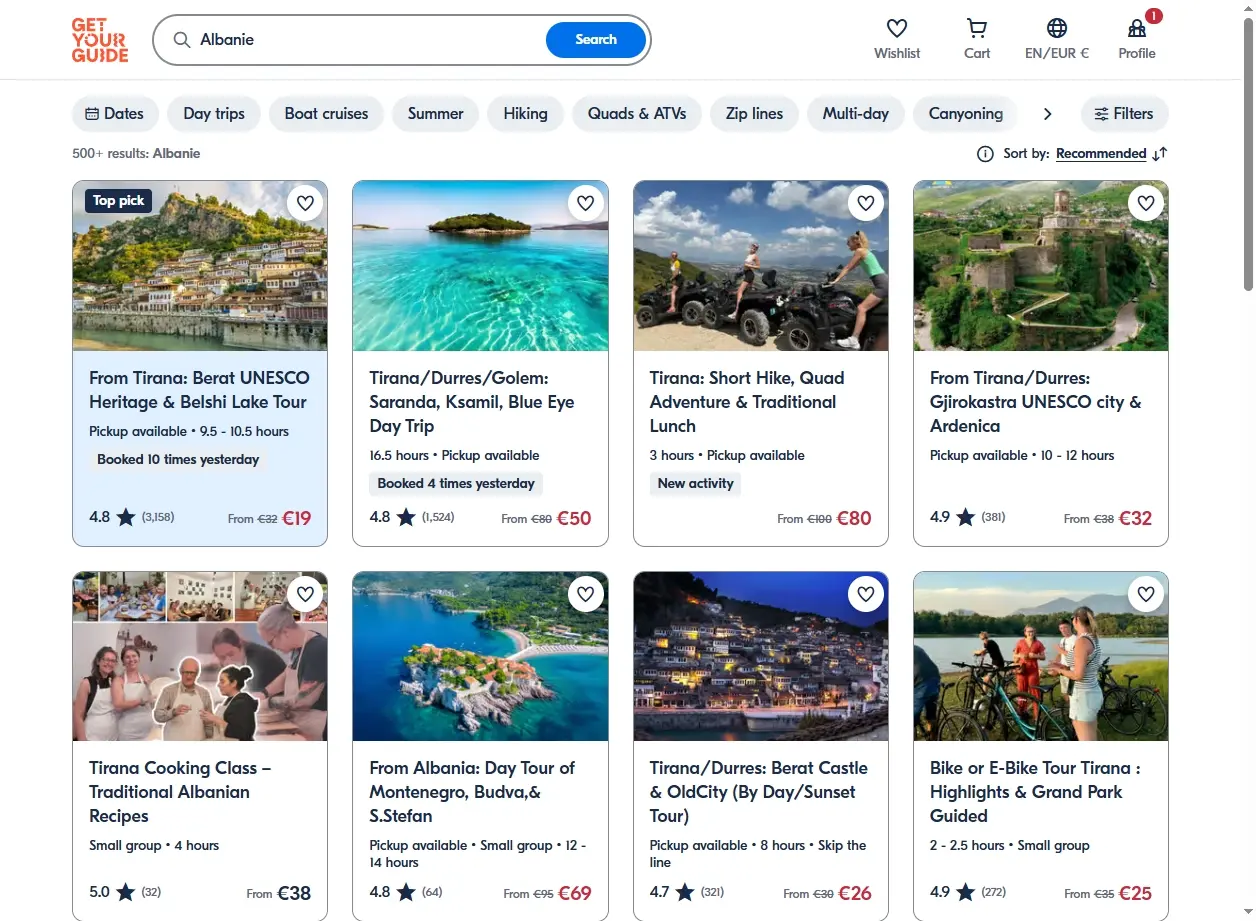The height and width of the screenshot is (921, 1256).
Task: Click the turquoise water island photo
Action: pos(480,266)
